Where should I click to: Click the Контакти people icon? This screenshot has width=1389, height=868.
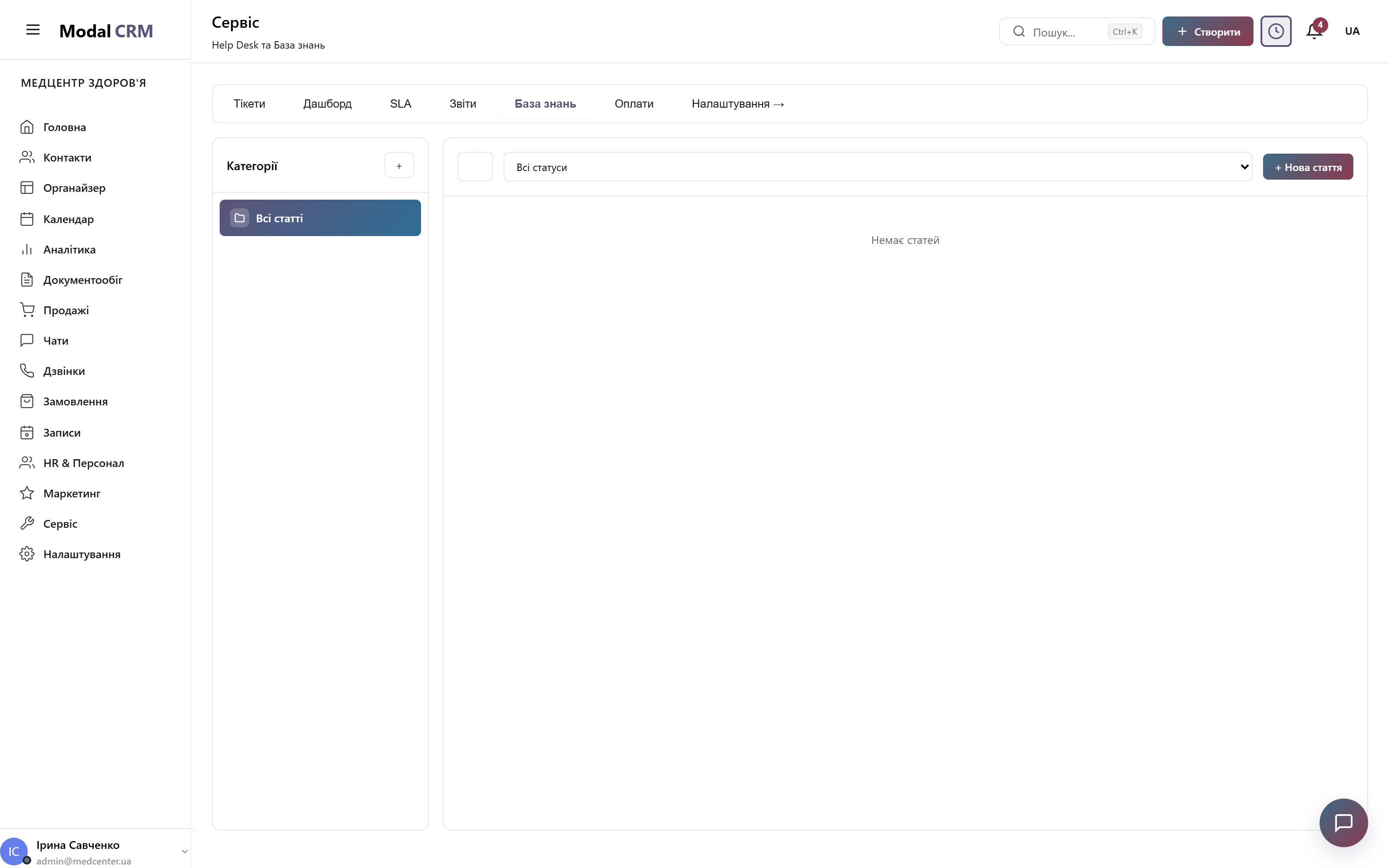point(27,157)
